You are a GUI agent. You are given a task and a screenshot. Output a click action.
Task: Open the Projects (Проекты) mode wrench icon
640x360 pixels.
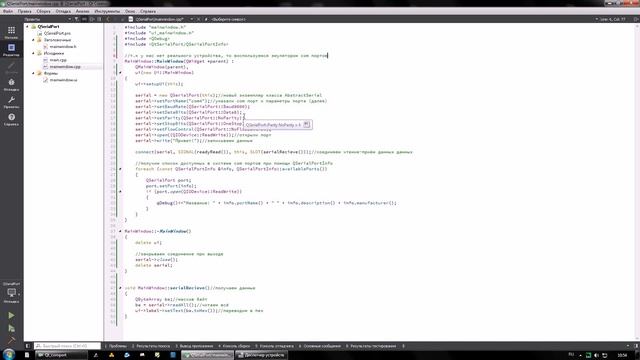click(x=11, y=102)
